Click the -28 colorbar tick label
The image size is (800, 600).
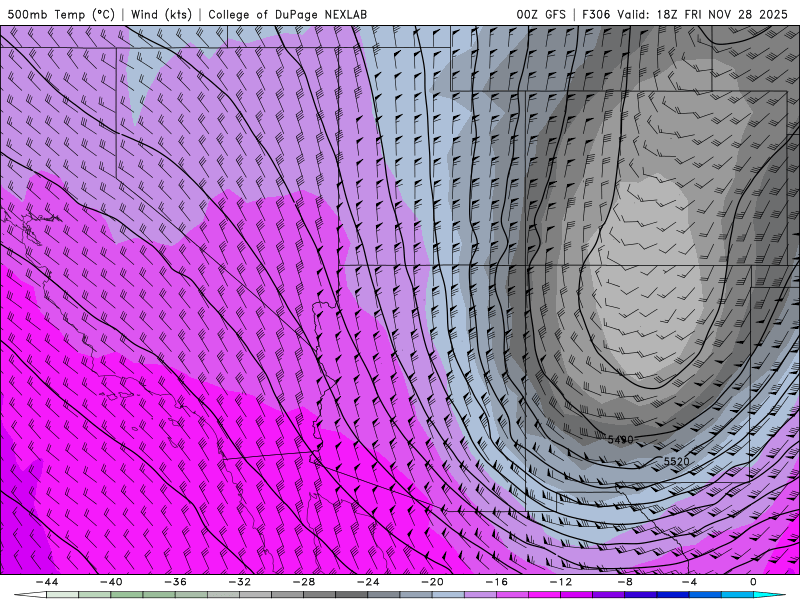[x=304, y=582]
